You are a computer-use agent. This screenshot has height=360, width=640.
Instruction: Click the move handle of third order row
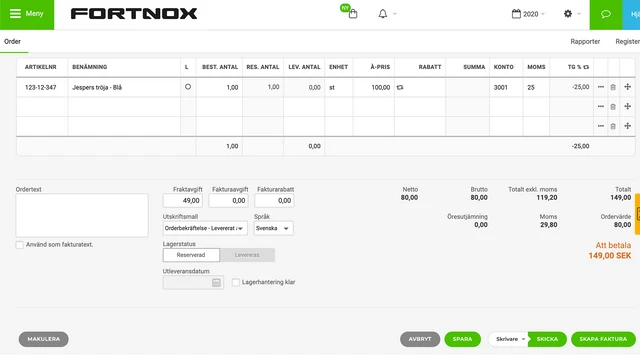click(627, 126)
